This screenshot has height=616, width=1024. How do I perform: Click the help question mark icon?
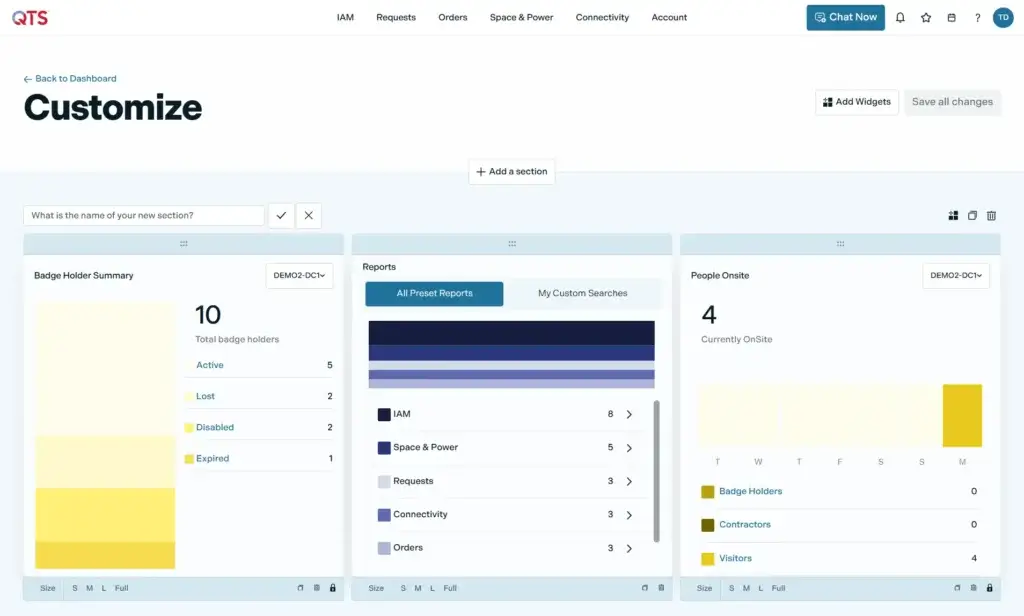point(977,18)
